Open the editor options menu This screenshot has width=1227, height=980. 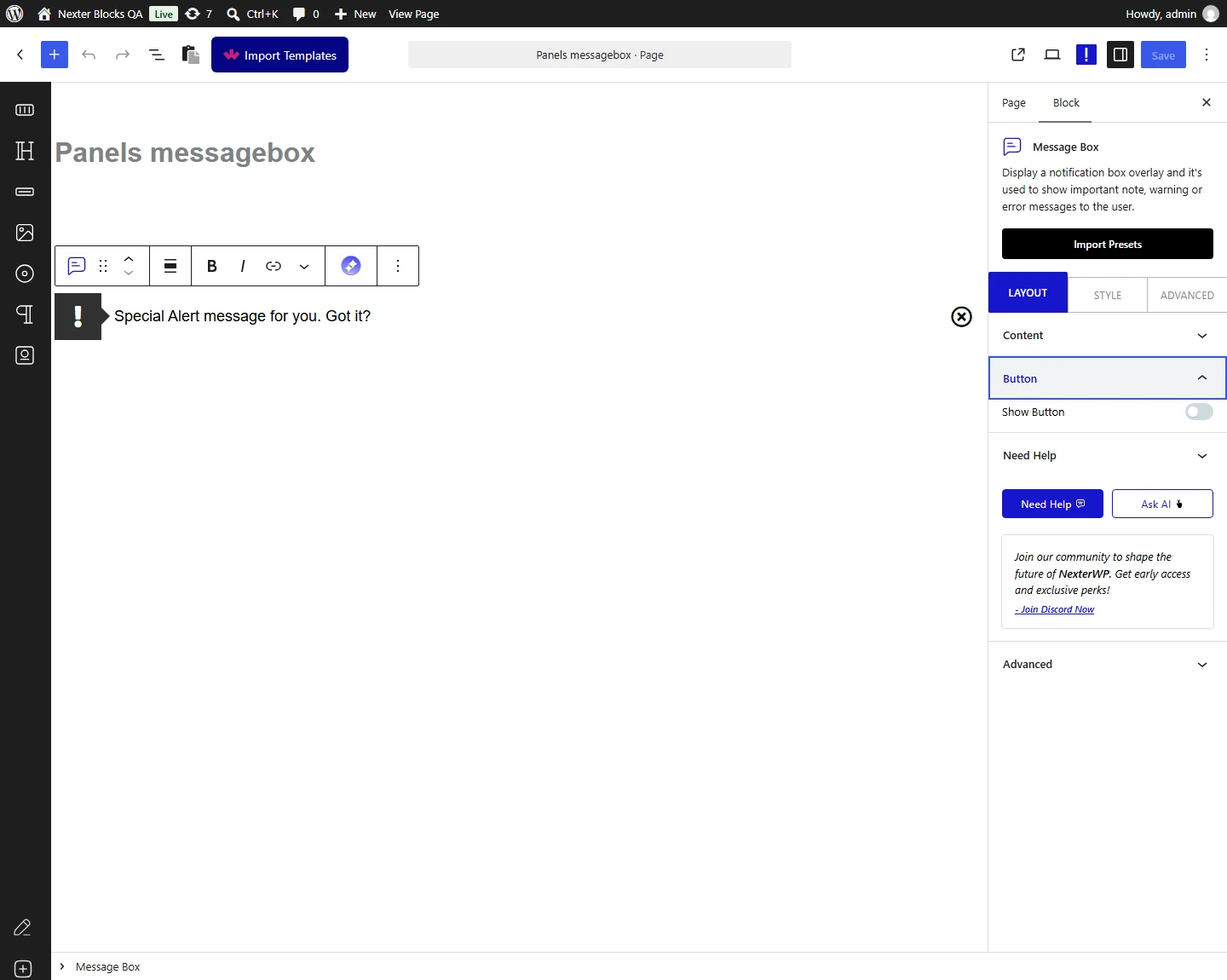point(1207,55)
